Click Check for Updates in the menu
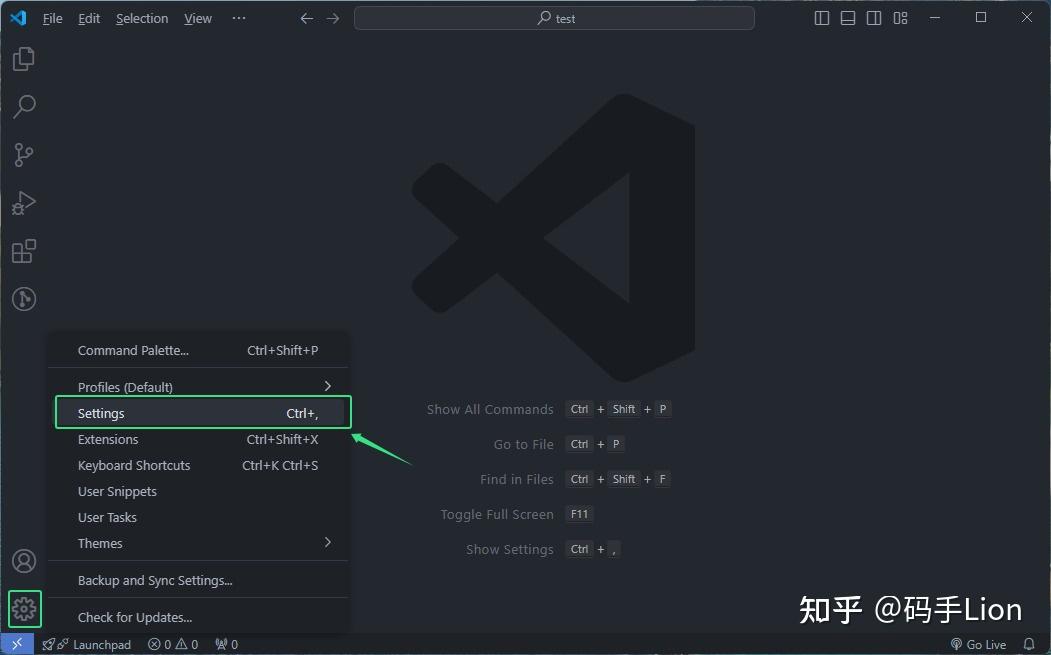 click(x=131, y=617)
